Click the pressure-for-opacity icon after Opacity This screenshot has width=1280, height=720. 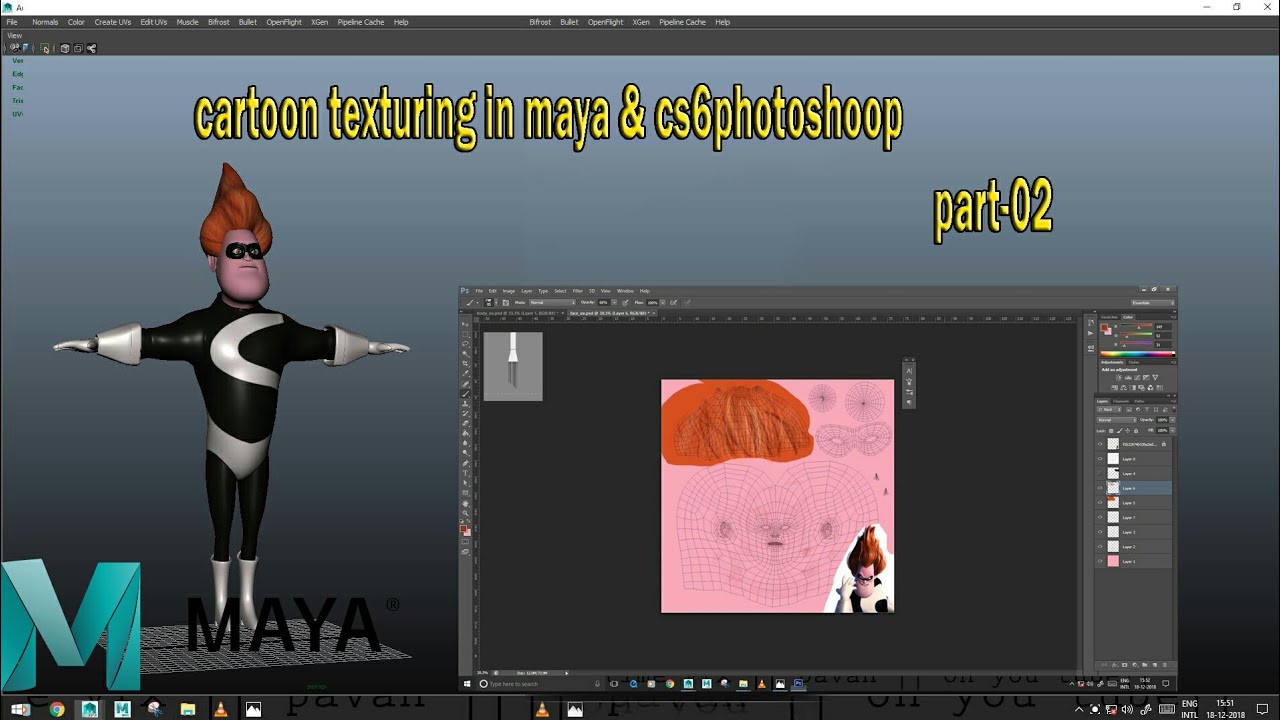point(625,303)
